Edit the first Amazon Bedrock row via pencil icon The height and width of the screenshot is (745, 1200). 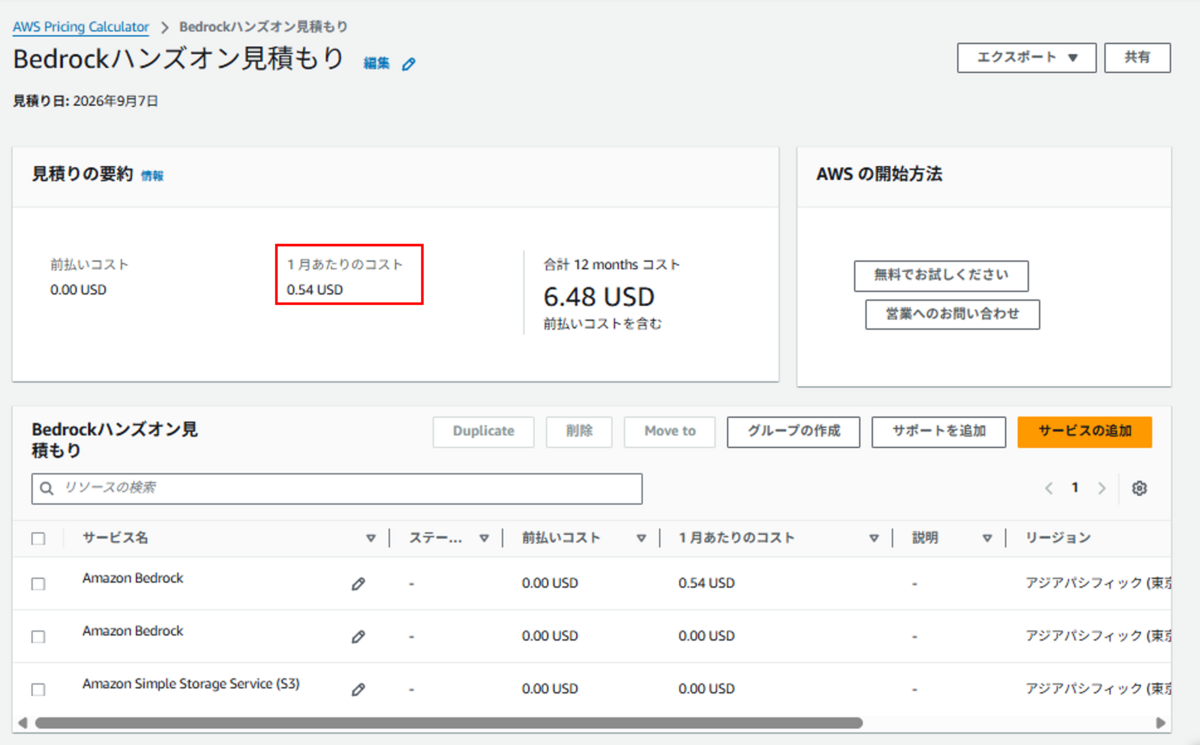[358, 584]
